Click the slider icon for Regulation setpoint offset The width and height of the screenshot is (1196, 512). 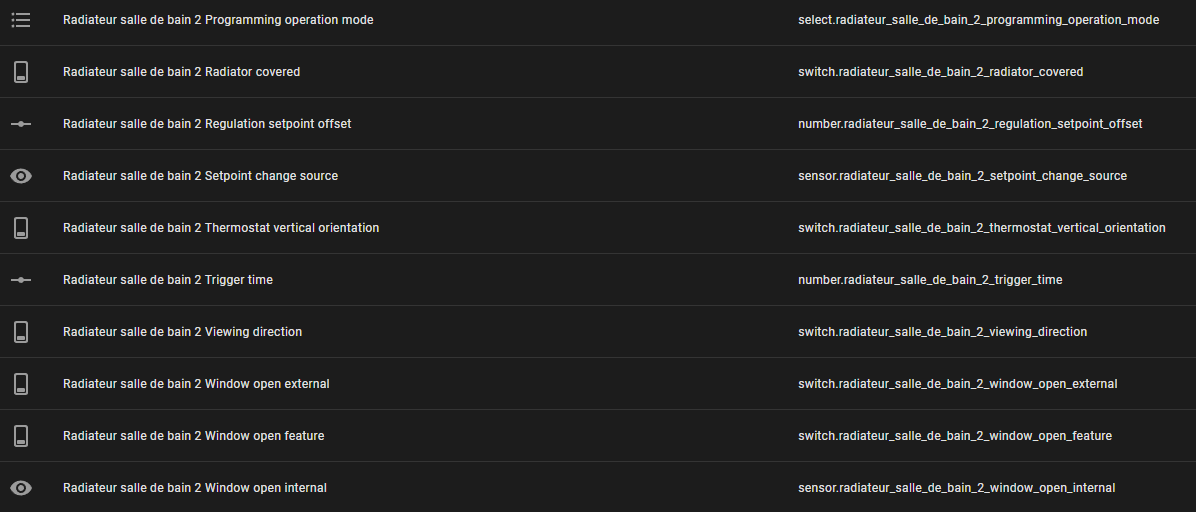pos(21,124)
